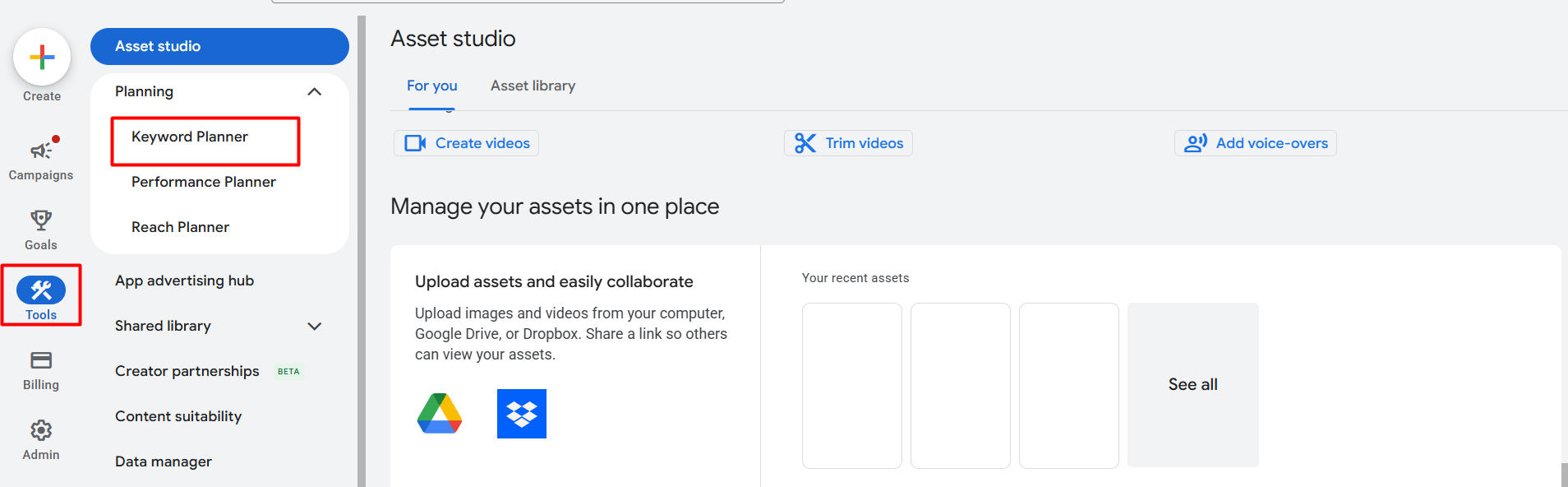This screenshot has height=487, width=1568.
Task: Collapse the Planning section chevron
Action: pos(314,91)
